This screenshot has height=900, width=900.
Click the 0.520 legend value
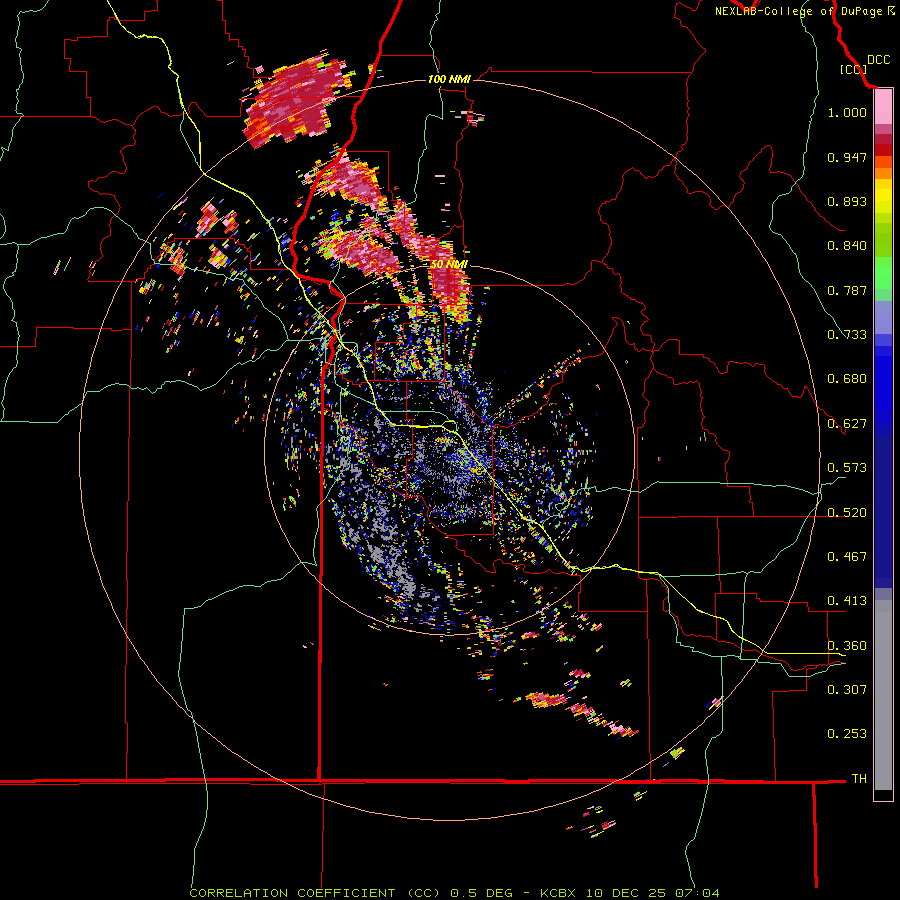tap(847, 513)
